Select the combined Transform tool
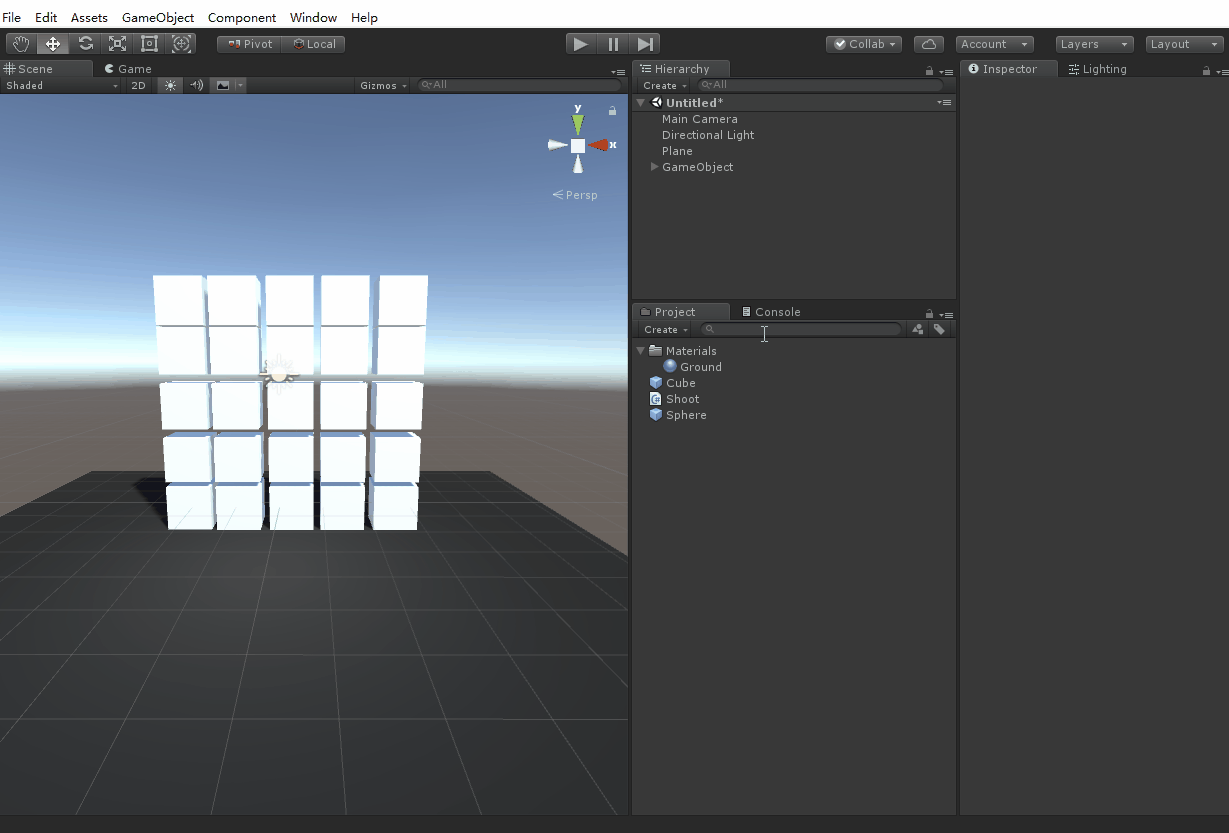The width and height of the screenshot is (1229, 833). point(181,44)
